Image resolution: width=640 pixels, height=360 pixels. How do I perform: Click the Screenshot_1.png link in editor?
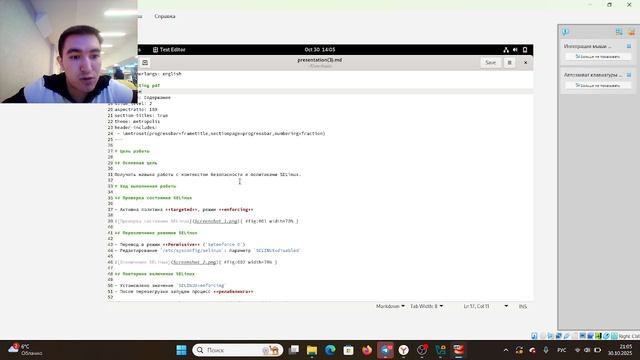pyautogui.click(x=216, y=221)
